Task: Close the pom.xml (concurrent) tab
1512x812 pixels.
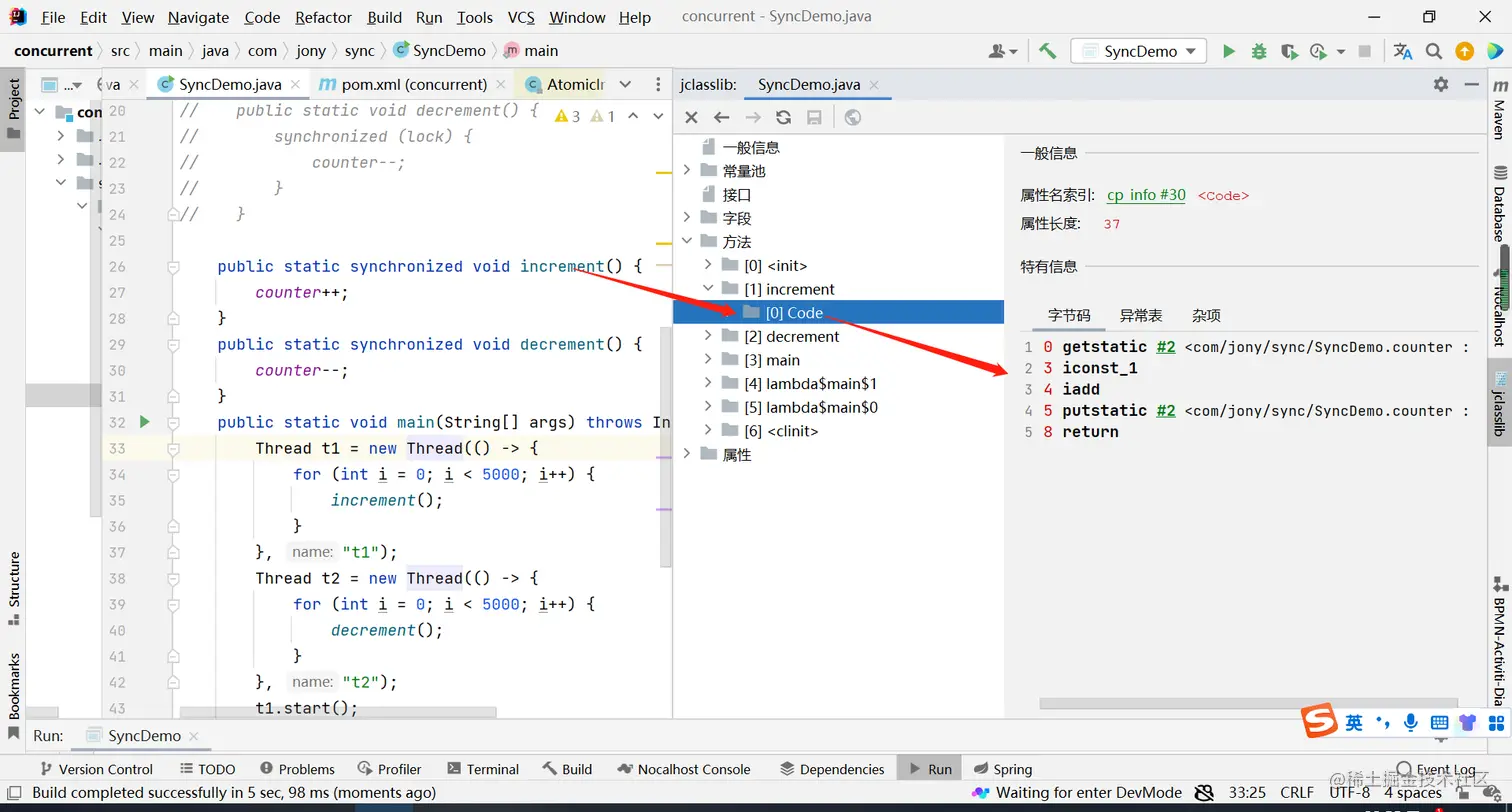Action: click(502, 85)
